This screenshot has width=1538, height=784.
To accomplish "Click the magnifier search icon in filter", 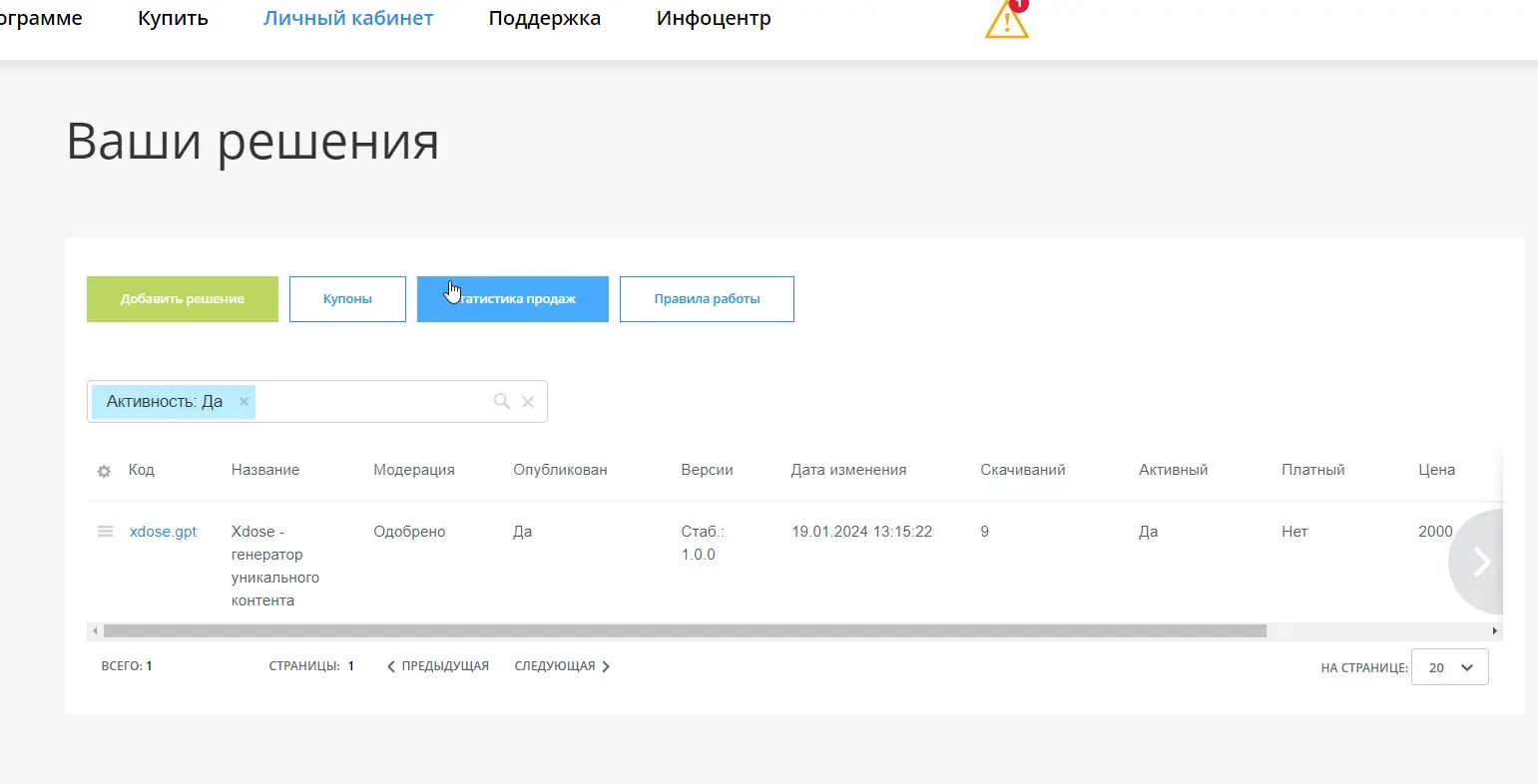I will pyautogui.click(x=502, y=401).
